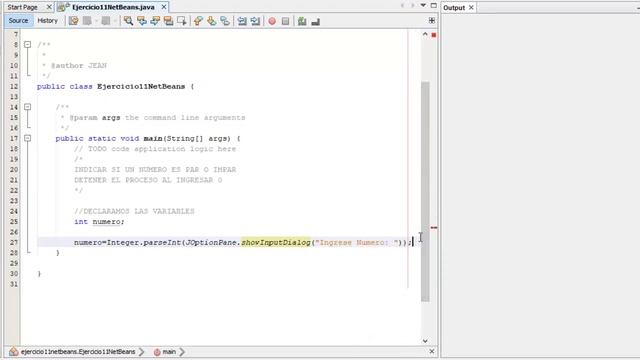Toggle highlight search icon
The image size is (640, 360).
169,21
